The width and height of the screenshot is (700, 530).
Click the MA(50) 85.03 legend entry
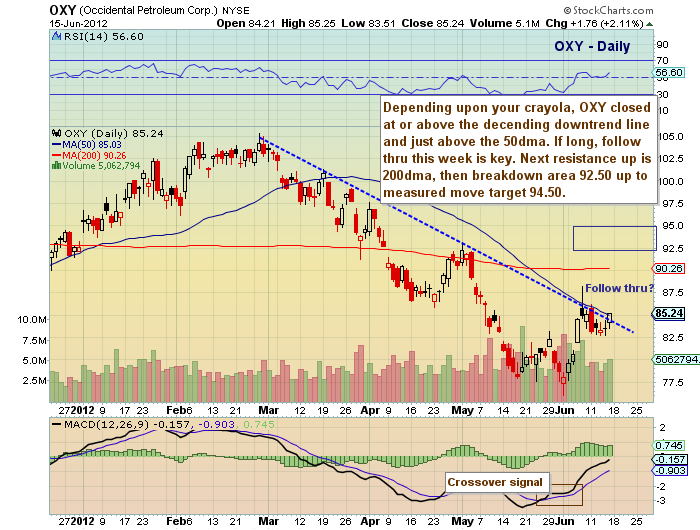[x=87, y=145]
